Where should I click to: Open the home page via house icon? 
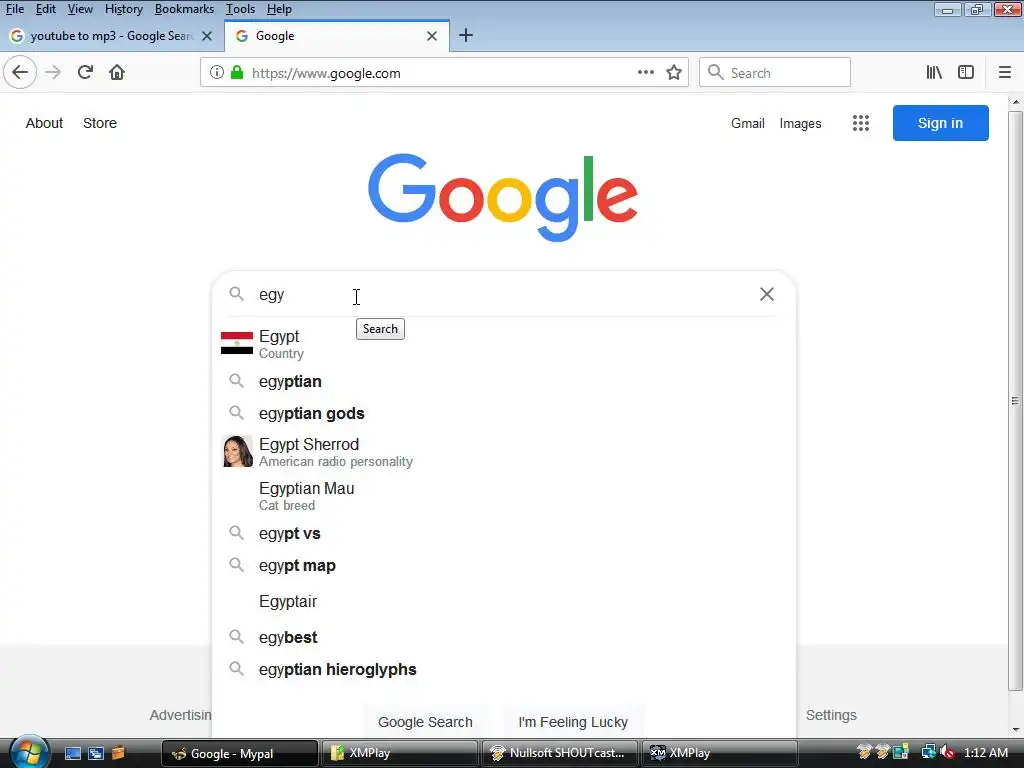(x=117, y=72)
